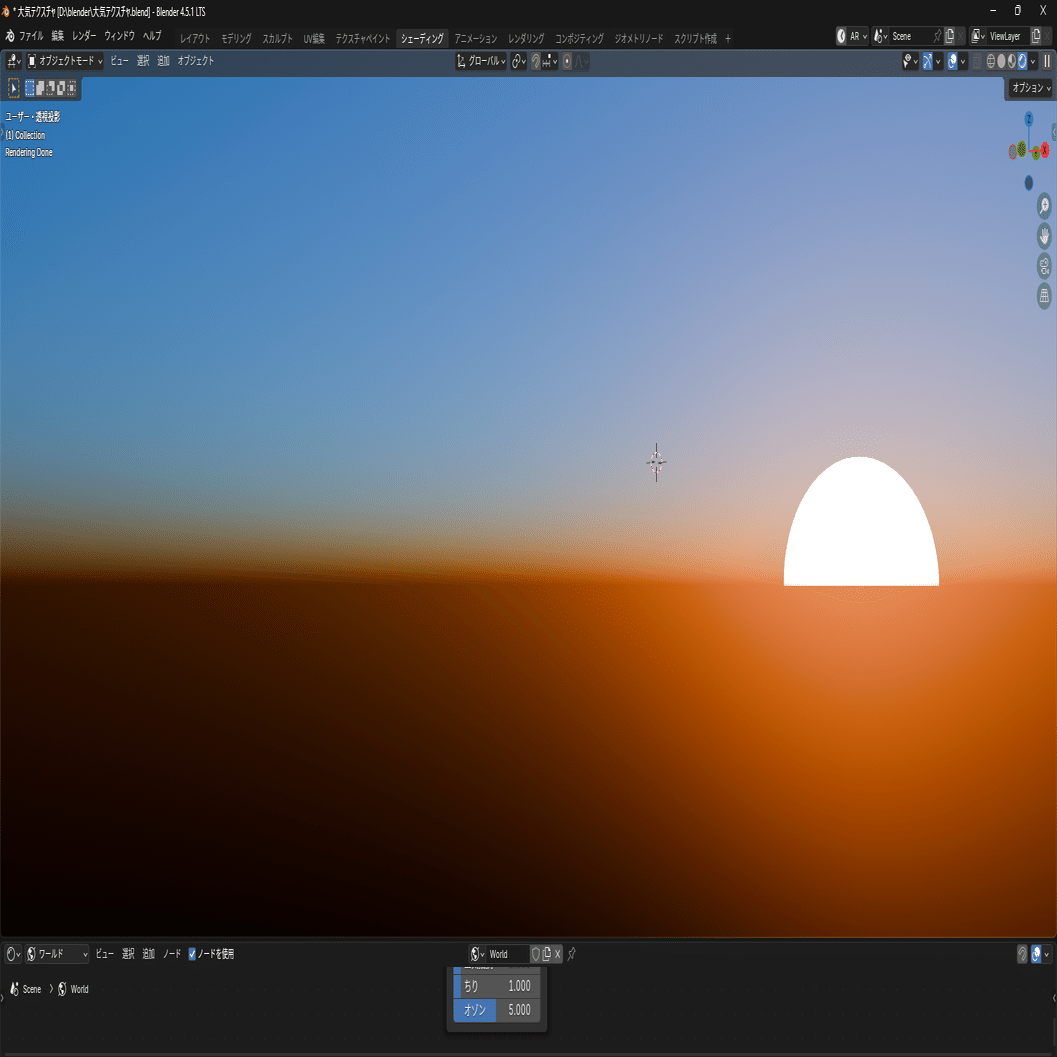The image size is (1057, 1057).
Task: Toggle viewport gizmos display
Action: tap(928, 61)
